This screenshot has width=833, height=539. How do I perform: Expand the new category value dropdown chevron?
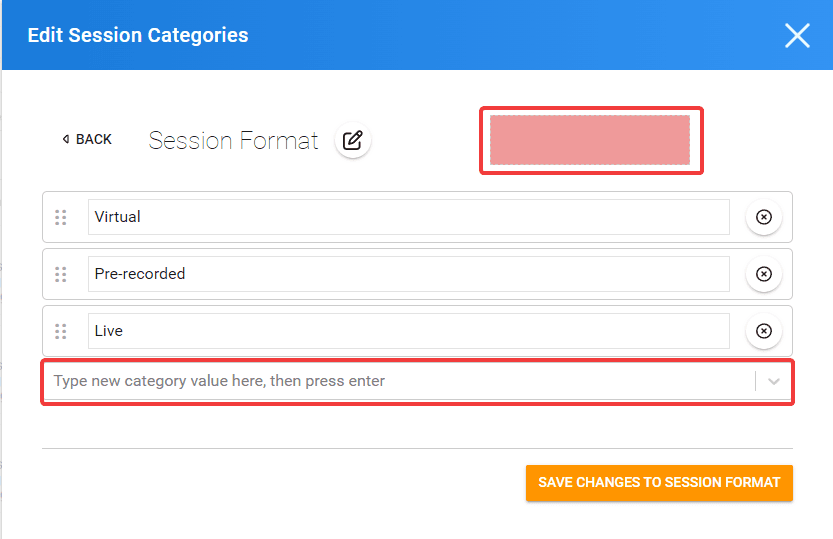774,381
